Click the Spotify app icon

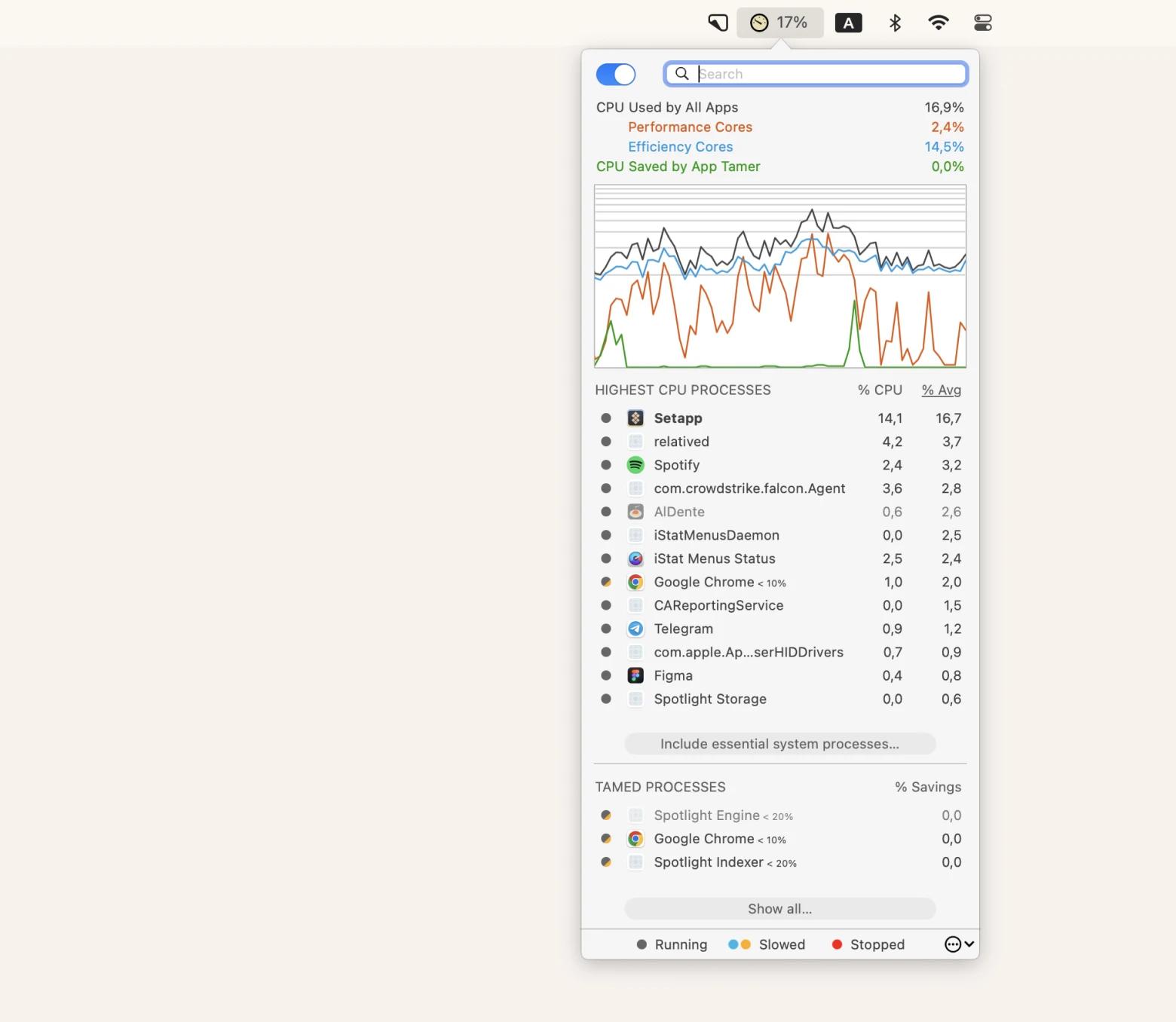(x=635, y=464)
